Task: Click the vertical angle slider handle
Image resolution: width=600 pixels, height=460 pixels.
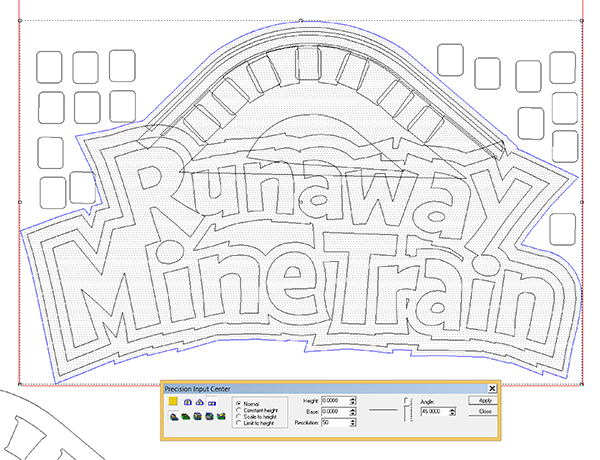Action: pos(406,401)
